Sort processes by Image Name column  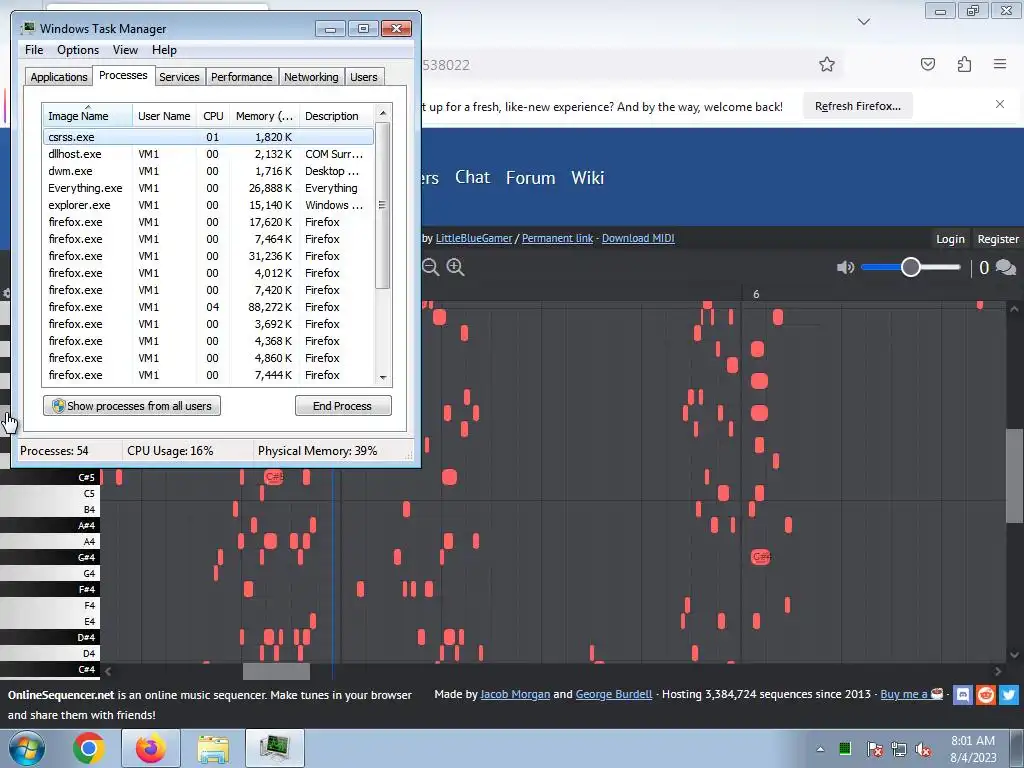coord(87,116)
